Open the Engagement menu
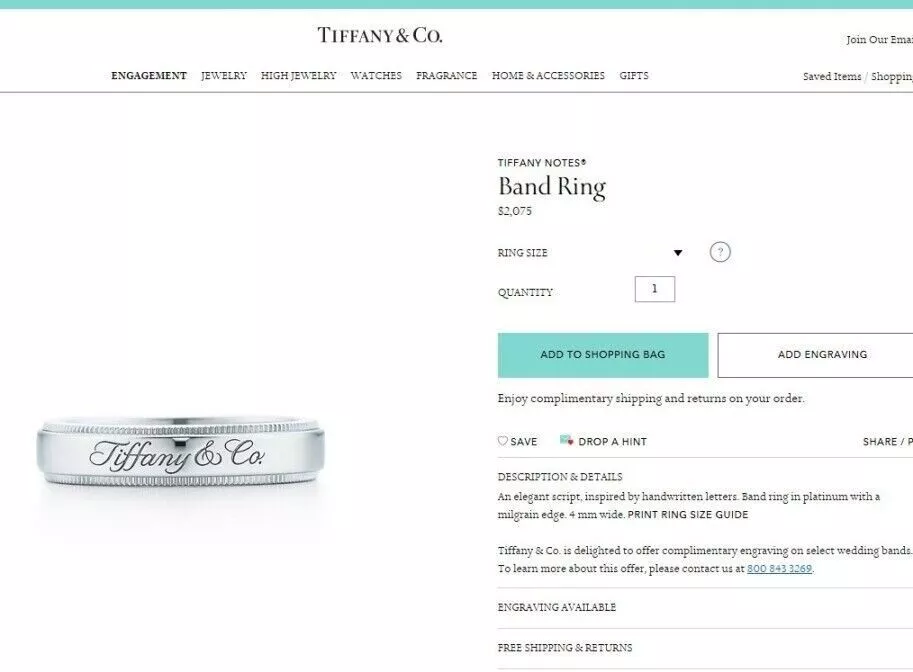913x672 pixels. point(149,76)
